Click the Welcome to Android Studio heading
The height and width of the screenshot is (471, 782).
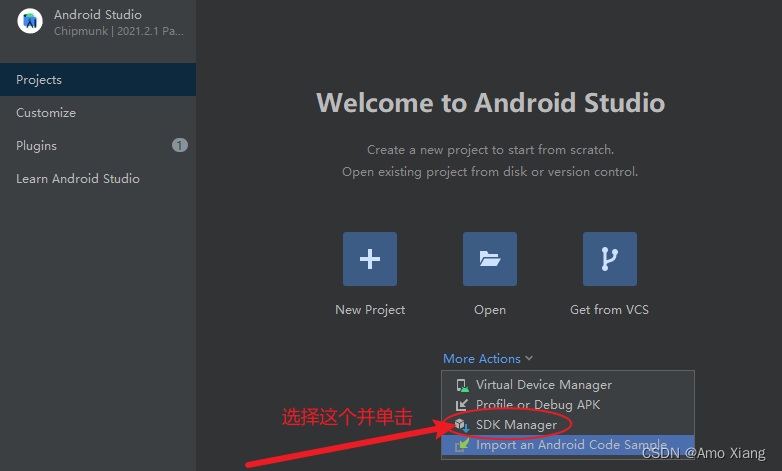coord(490,103)
